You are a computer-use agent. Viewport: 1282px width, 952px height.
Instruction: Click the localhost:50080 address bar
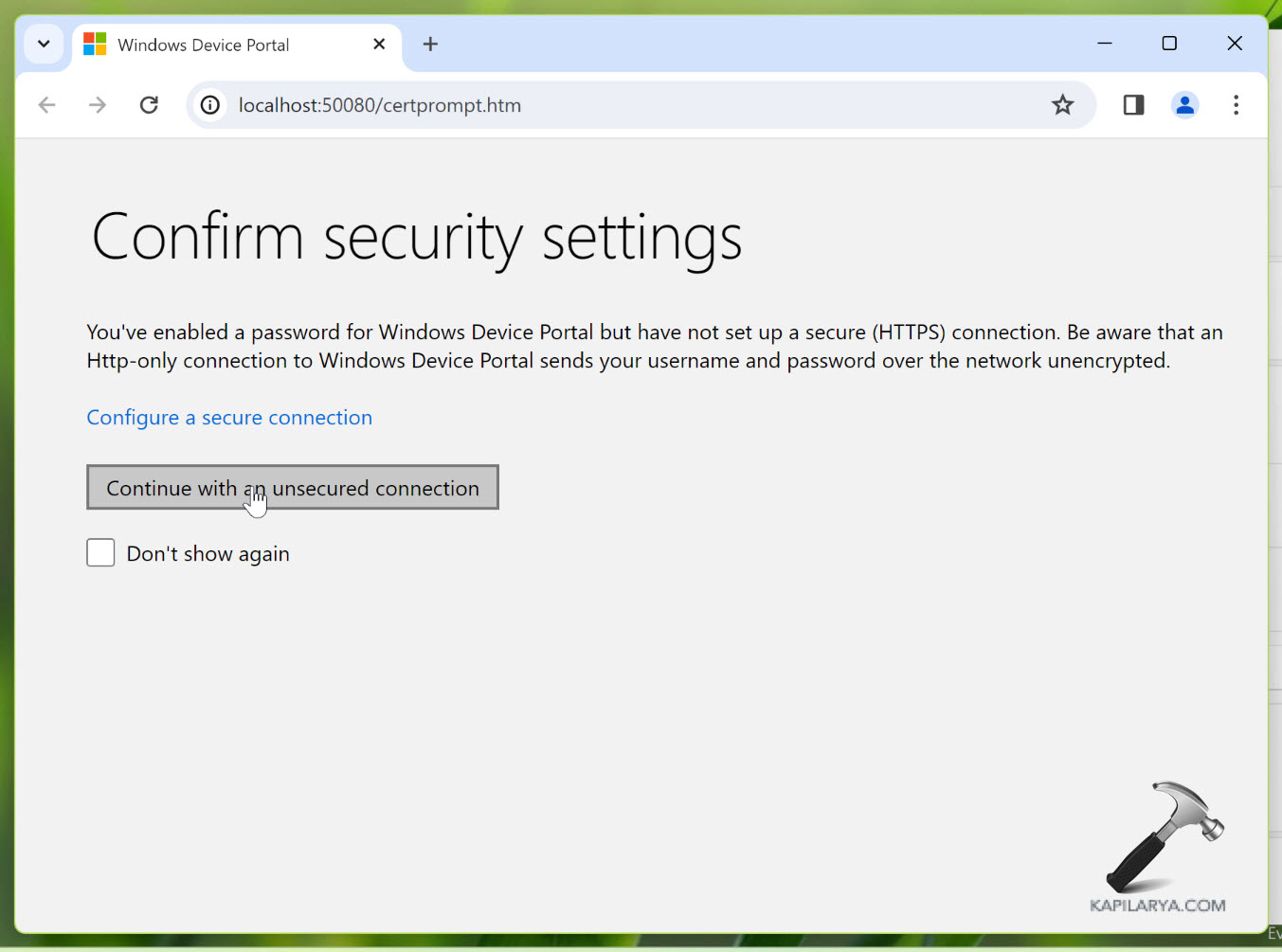[569, 105]
